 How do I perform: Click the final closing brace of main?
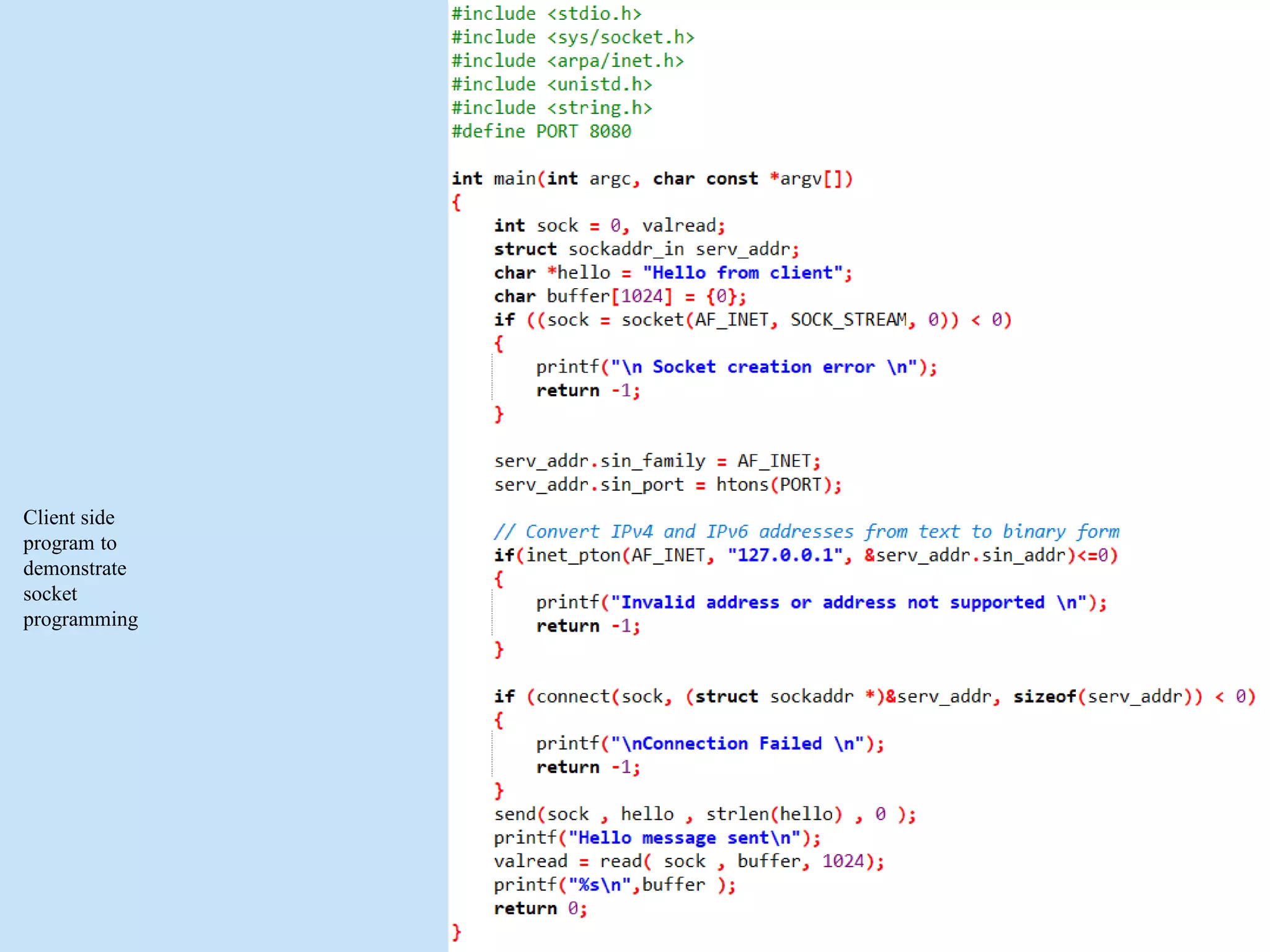pos(456,932)
